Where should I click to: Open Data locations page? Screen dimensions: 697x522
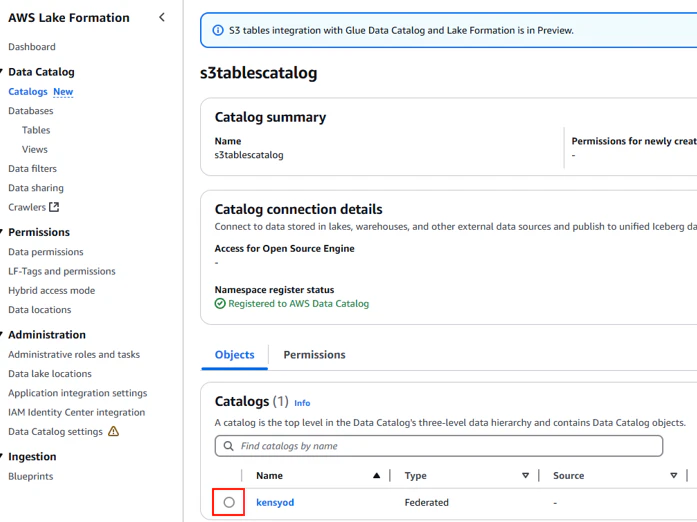point(40,309)
